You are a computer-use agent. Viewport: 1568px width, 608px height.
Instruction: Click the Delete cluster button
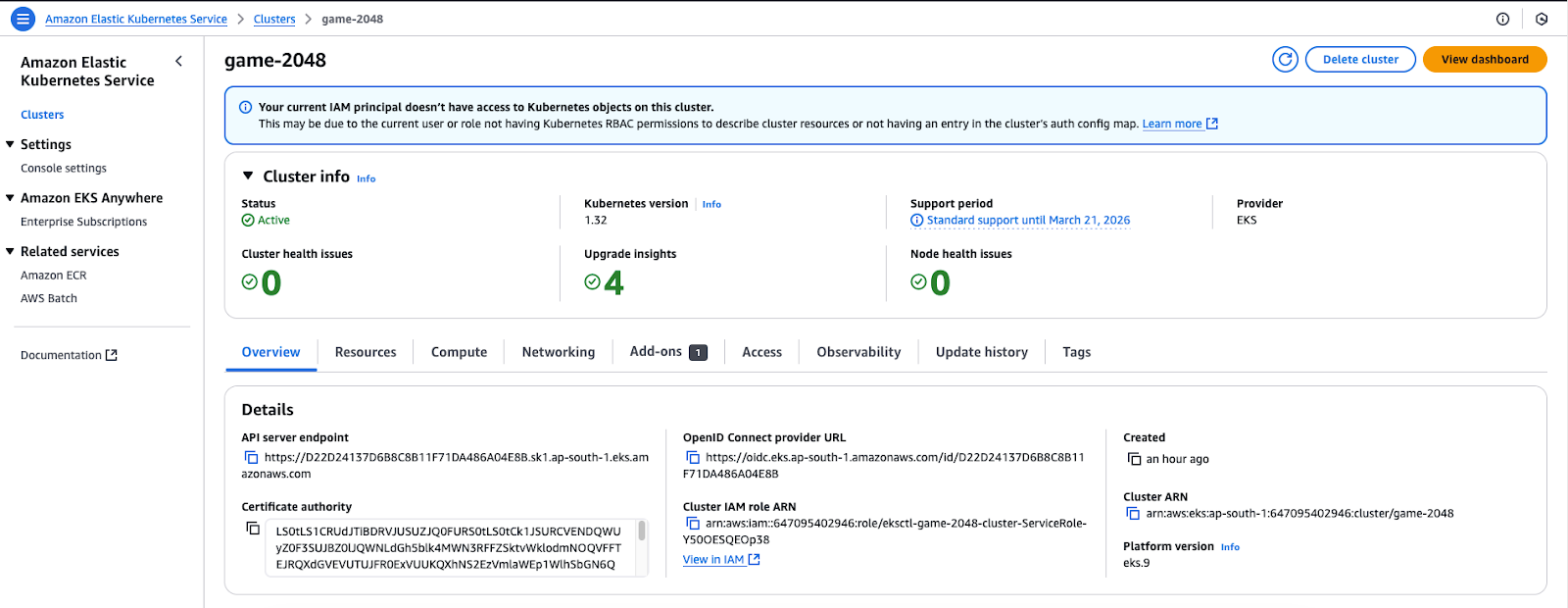(1360, 60)
